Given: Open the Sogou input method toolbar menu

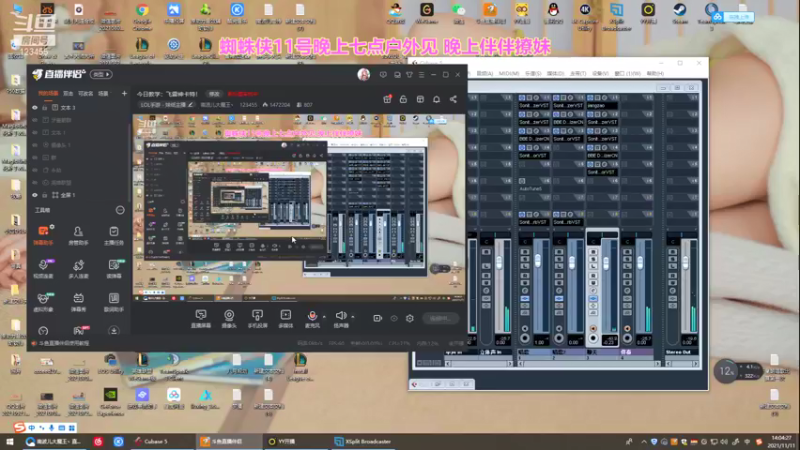Looking at the screenshot, I should click(x=19, y=428).
